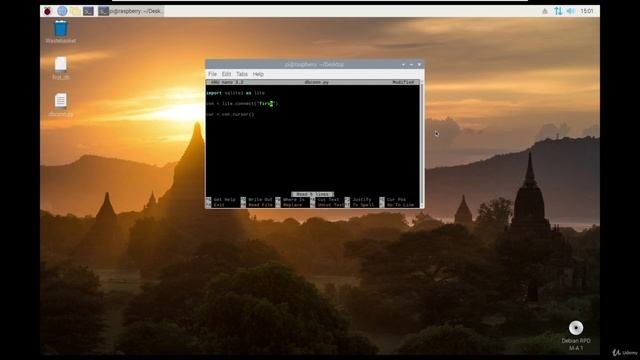Maximize the terminal window
This screenshot has height=360, width=640.
[411, 64]
